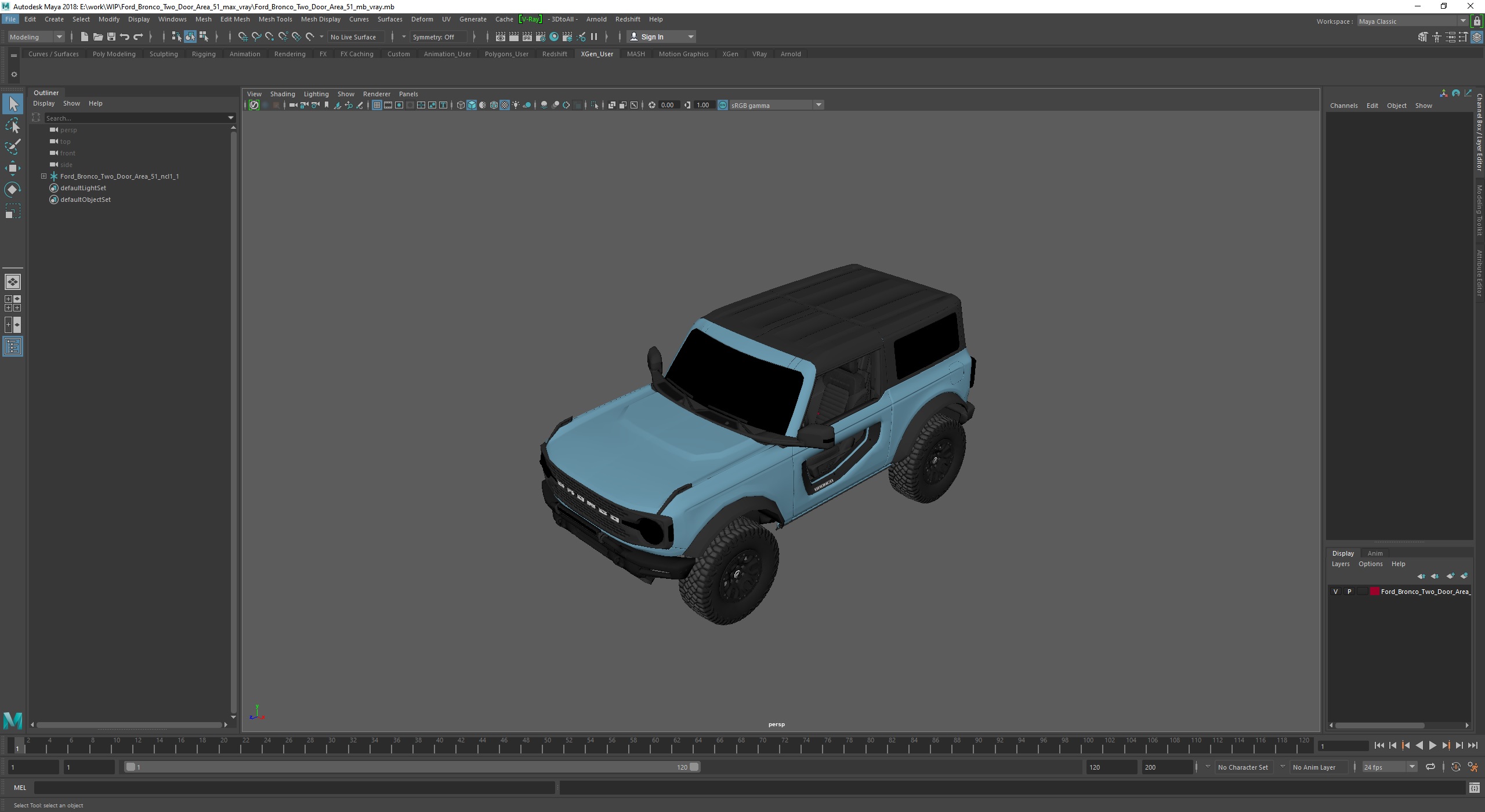
Task: Activate the Lasso Select tool
Action: pos(13,125)
